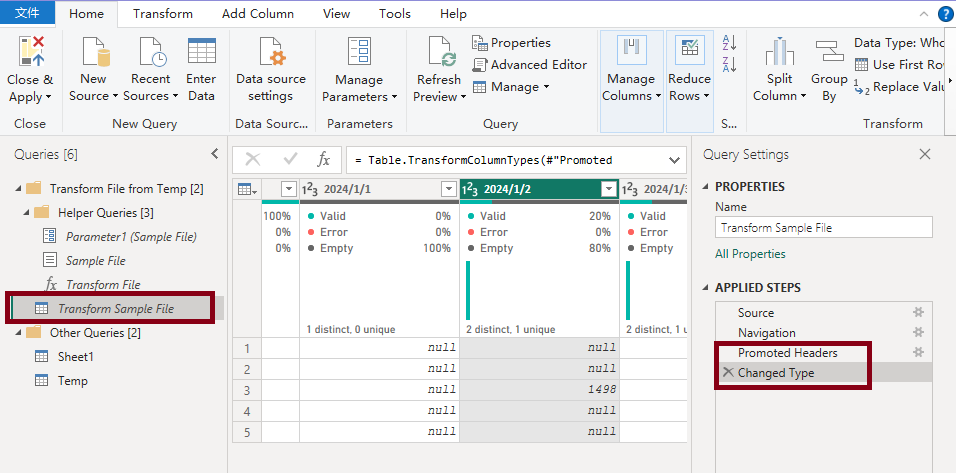This screenshot has height=473, width=956.
Task: Click the query Name field
Action: [824, 227]
